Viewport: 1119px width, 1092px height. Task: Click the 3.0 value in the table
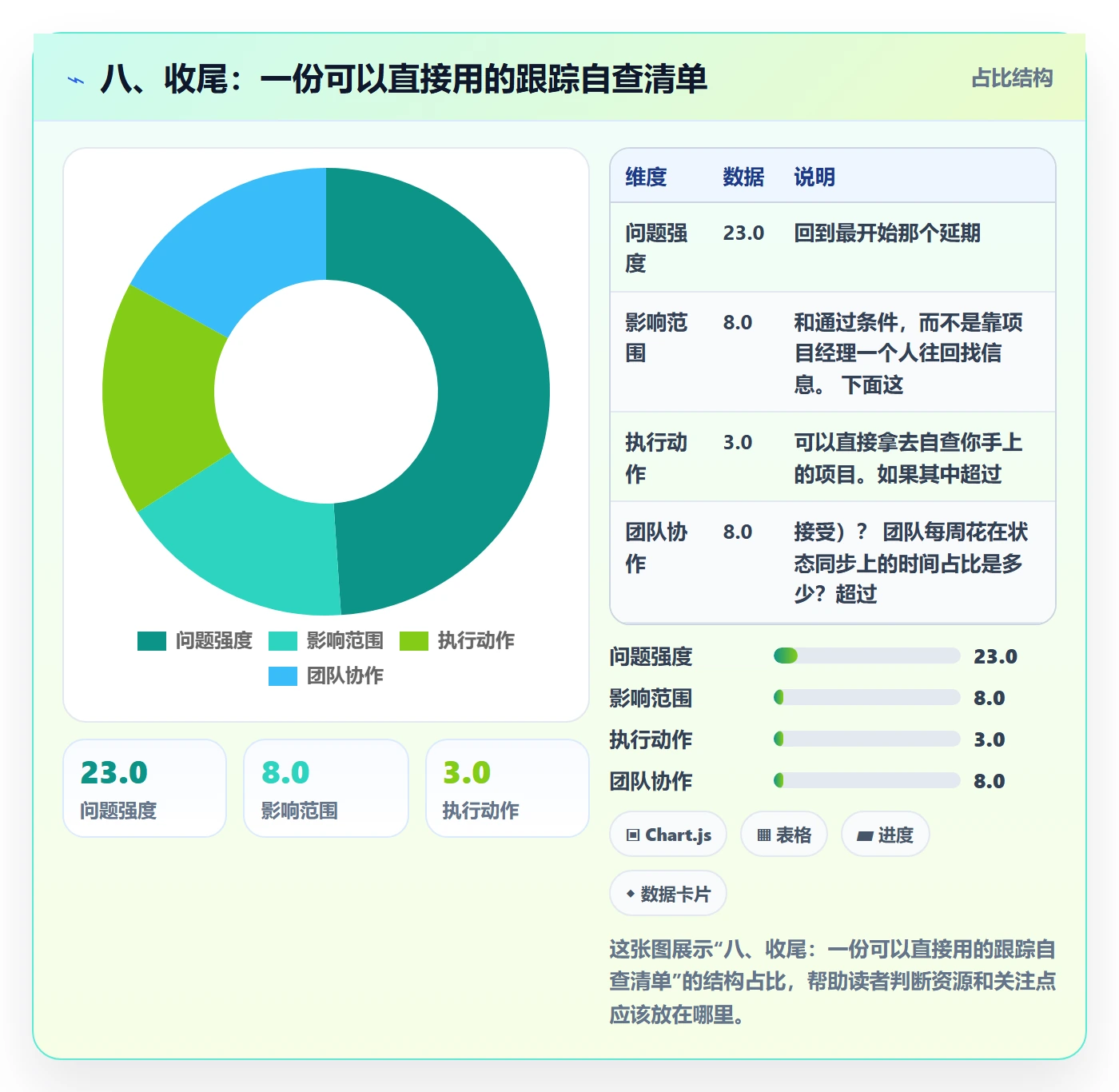coord(738,443)
